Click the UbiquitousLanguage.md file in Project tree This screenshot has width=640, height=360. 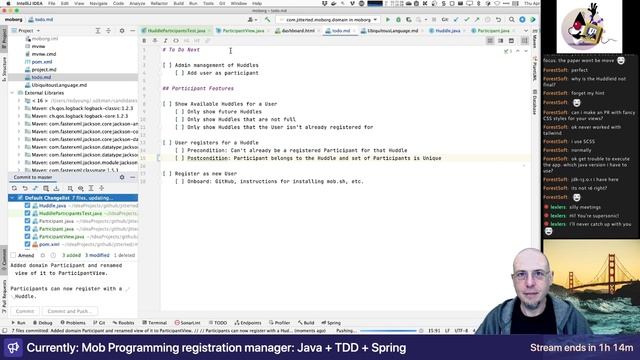[x=59, y=85]
